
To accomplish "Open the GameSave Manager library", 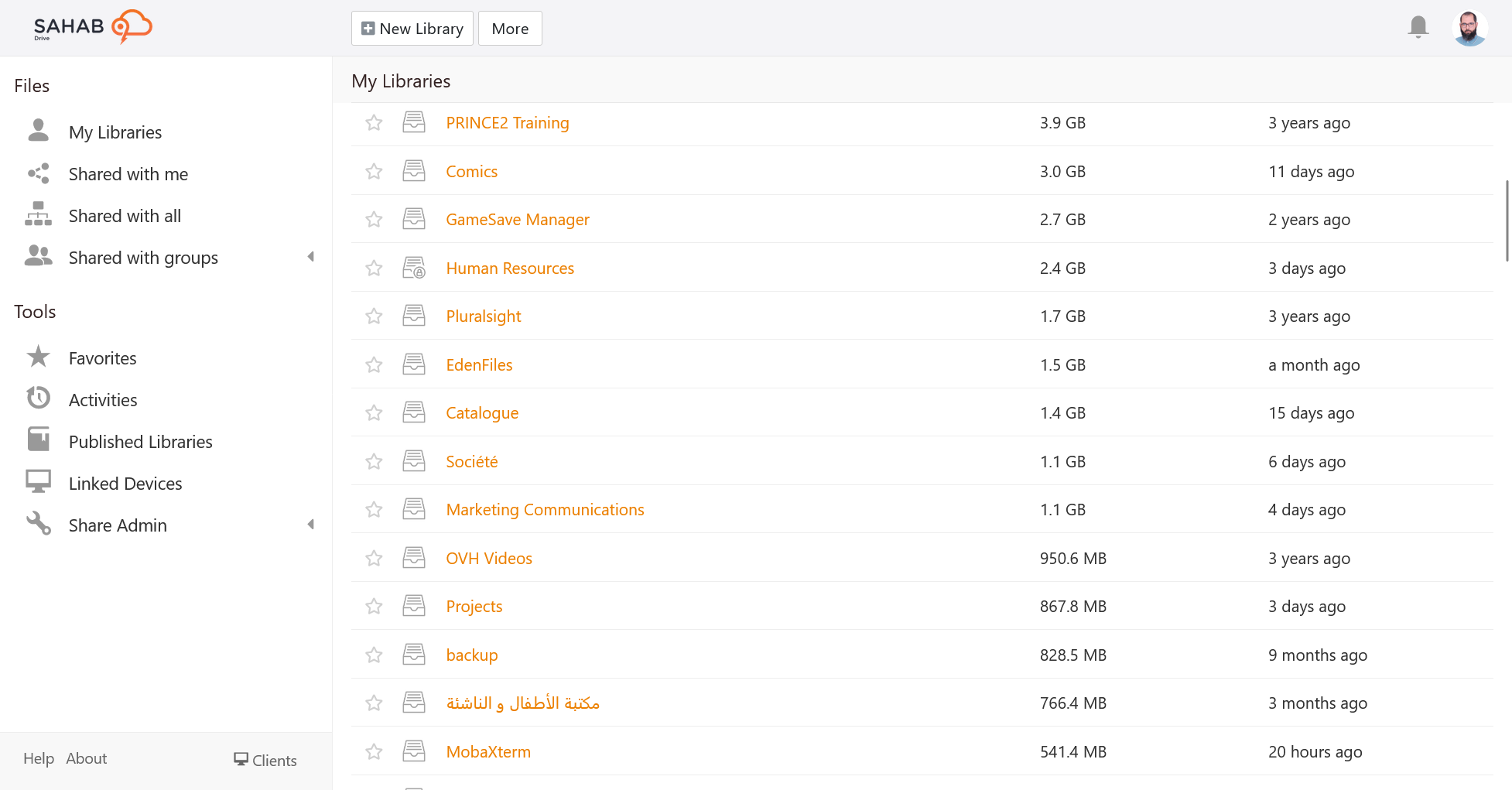I will tap(518, 220).
